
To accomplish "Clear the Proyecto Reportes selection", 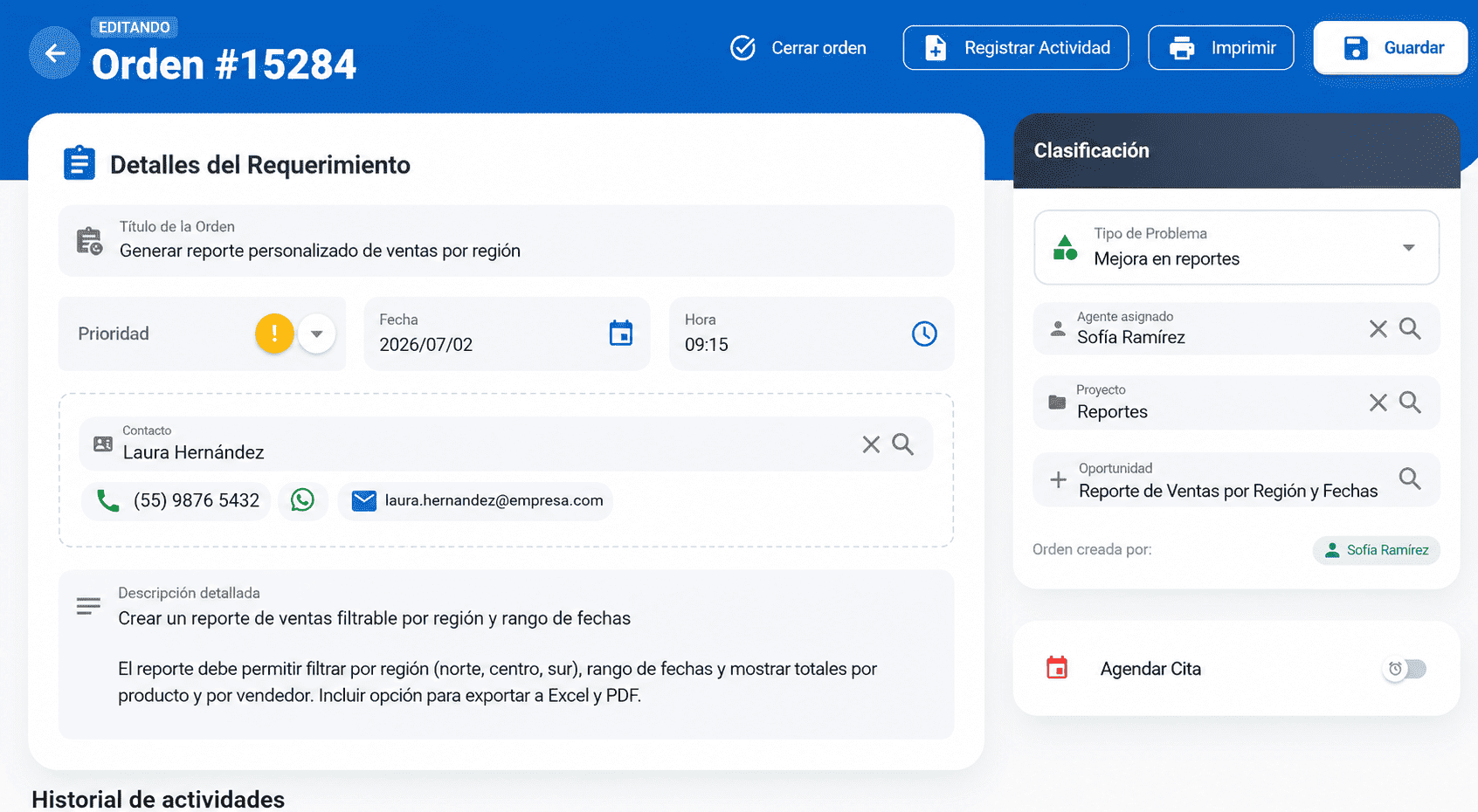I will (1378, 403).
